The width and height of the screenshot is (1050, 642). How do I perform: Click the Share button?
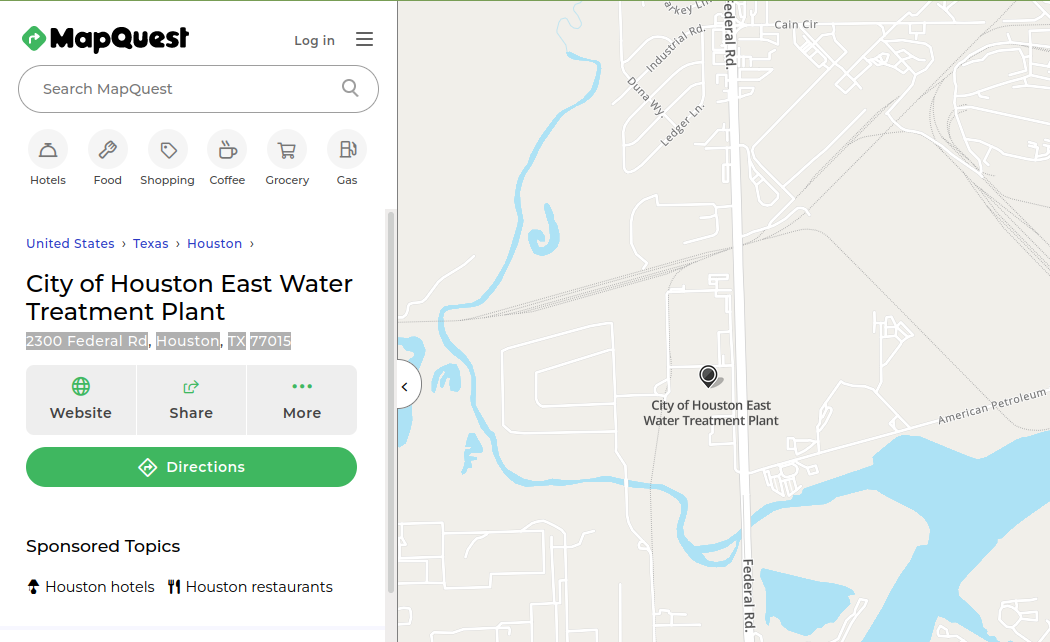192,400
